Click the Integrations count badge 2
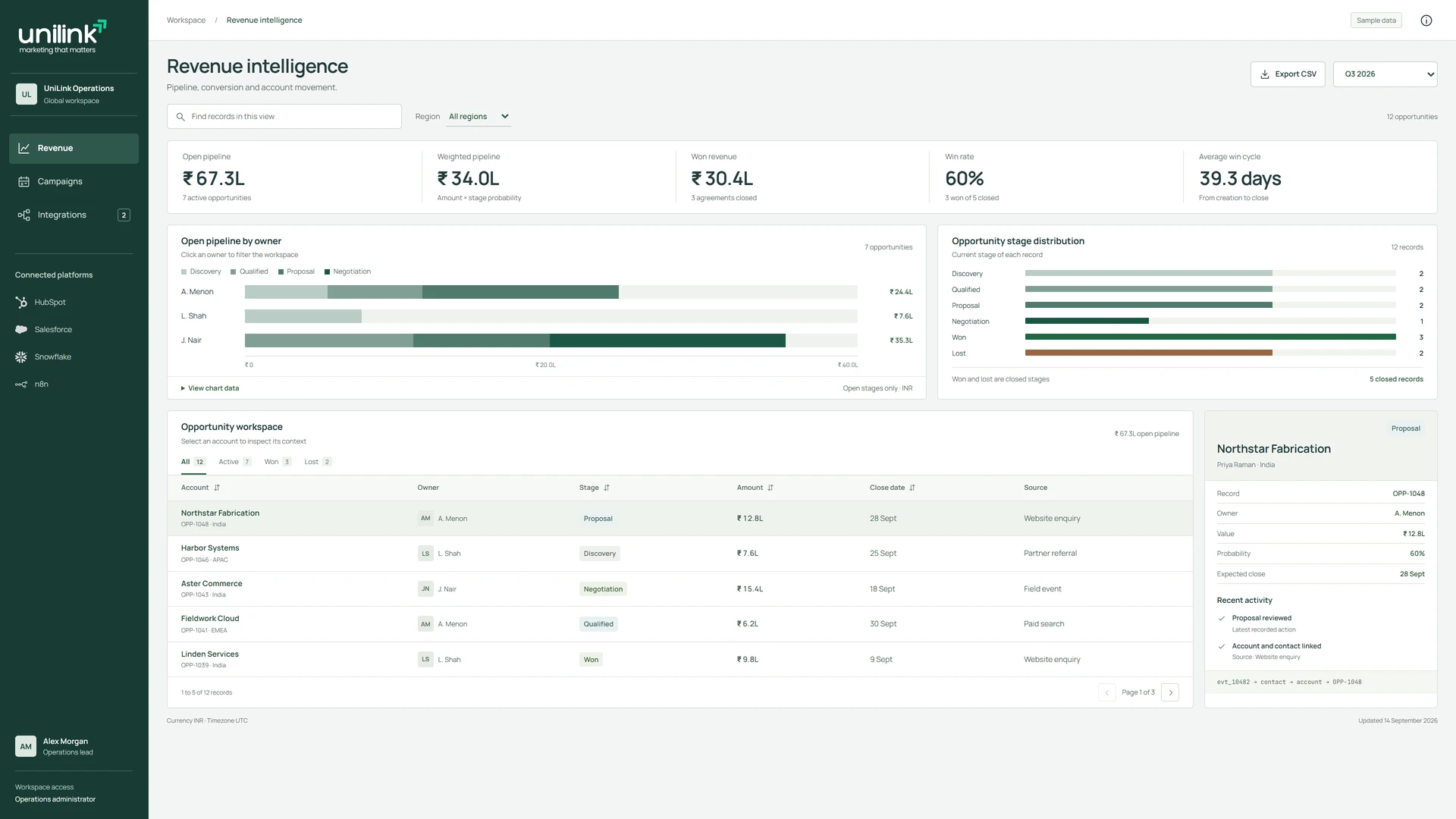Image resolution: width=1456 pixels, height=819 pixels. 124,215
